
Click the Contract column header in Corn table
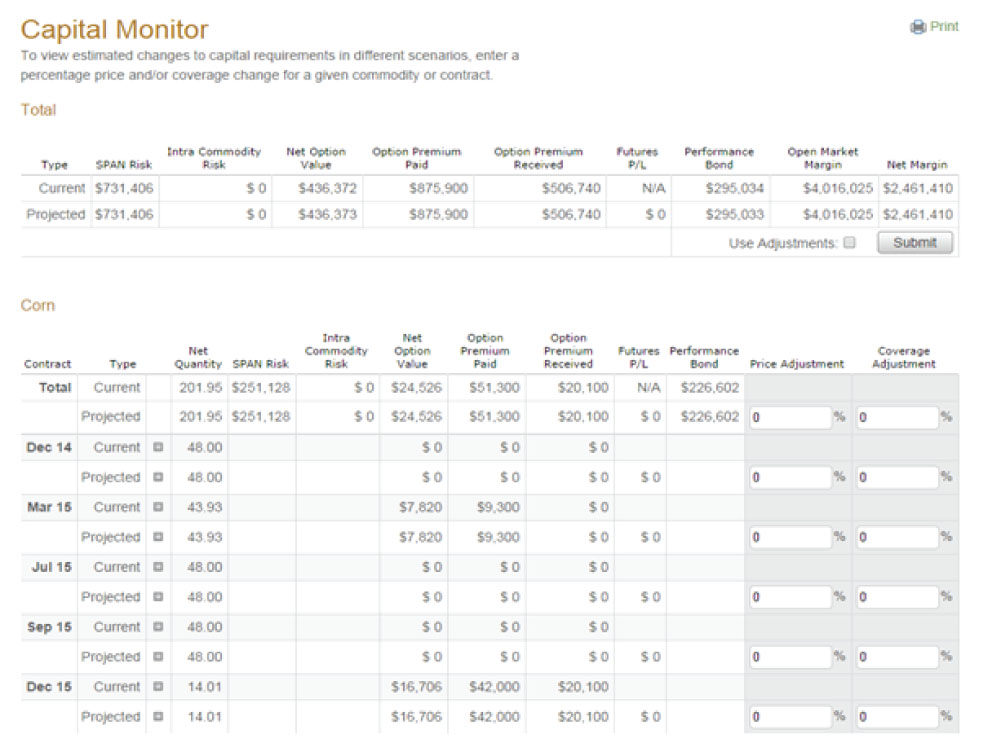click(x=47, y=364)
